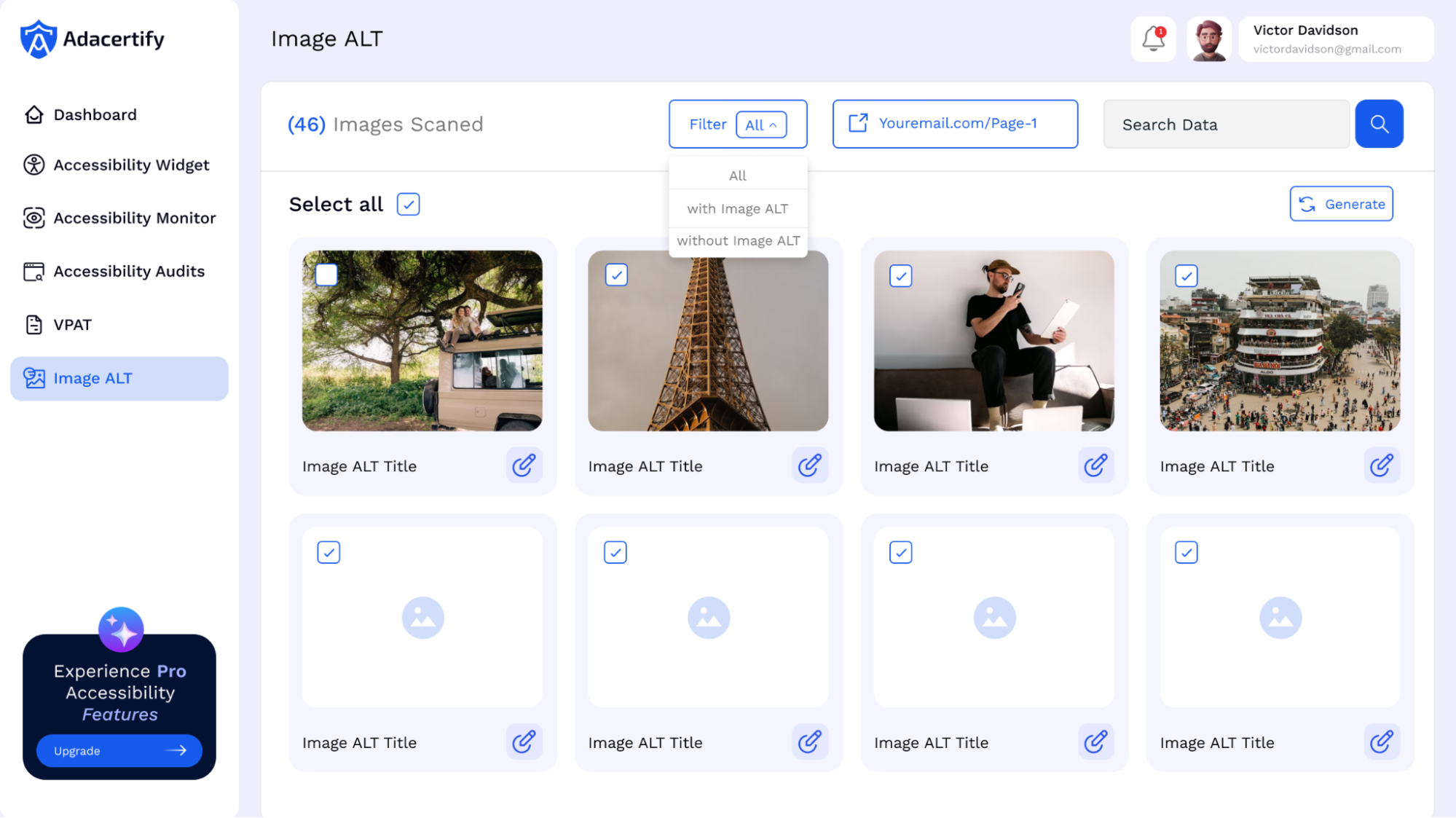
Task: Click edit icon on third placeholder card
Action: pyautogui.click(x=1096, y=742)
